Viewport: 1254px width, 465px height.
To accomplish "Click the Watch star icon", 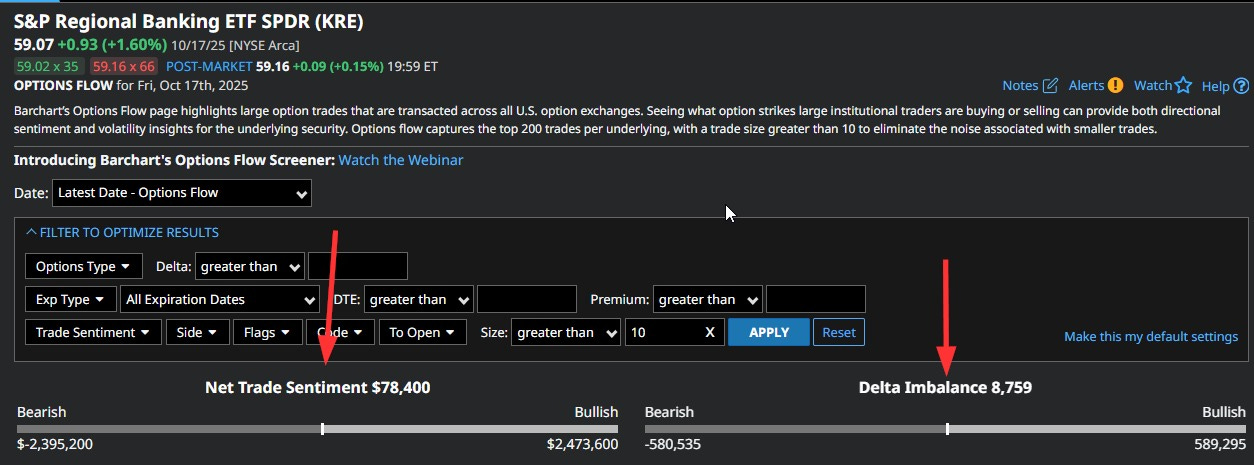I will click(1184, 86).
